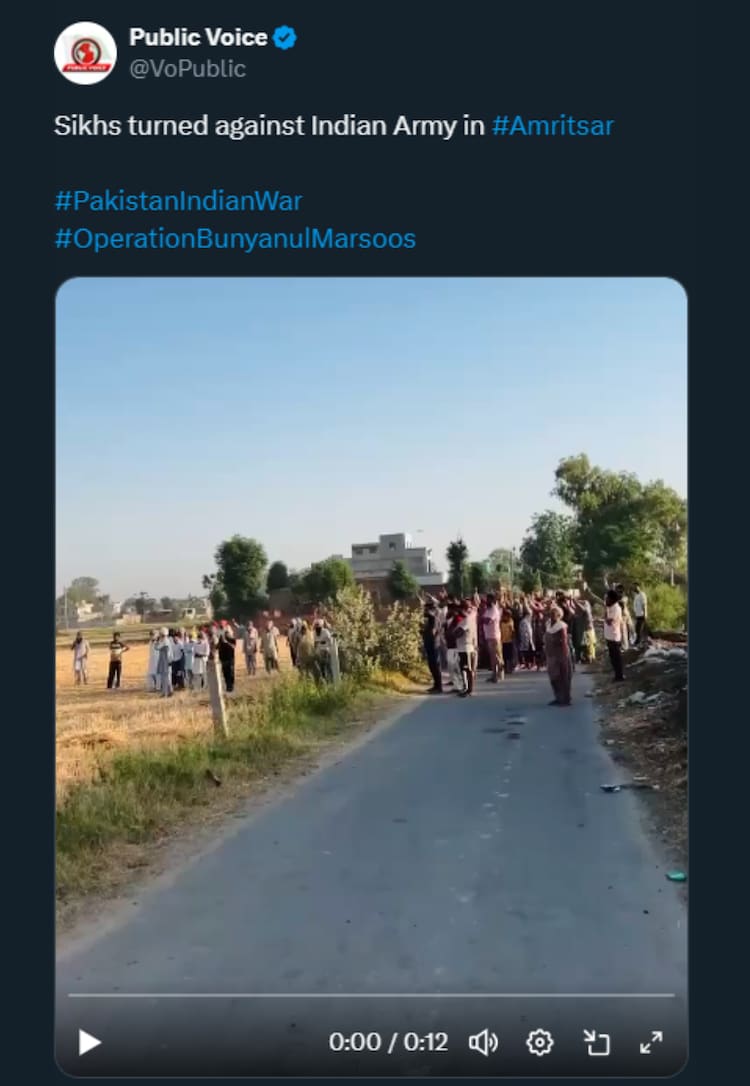Expand video to fullscreen
The height and width of the screenshot is (1086, 750).
tap(651, 1042)
